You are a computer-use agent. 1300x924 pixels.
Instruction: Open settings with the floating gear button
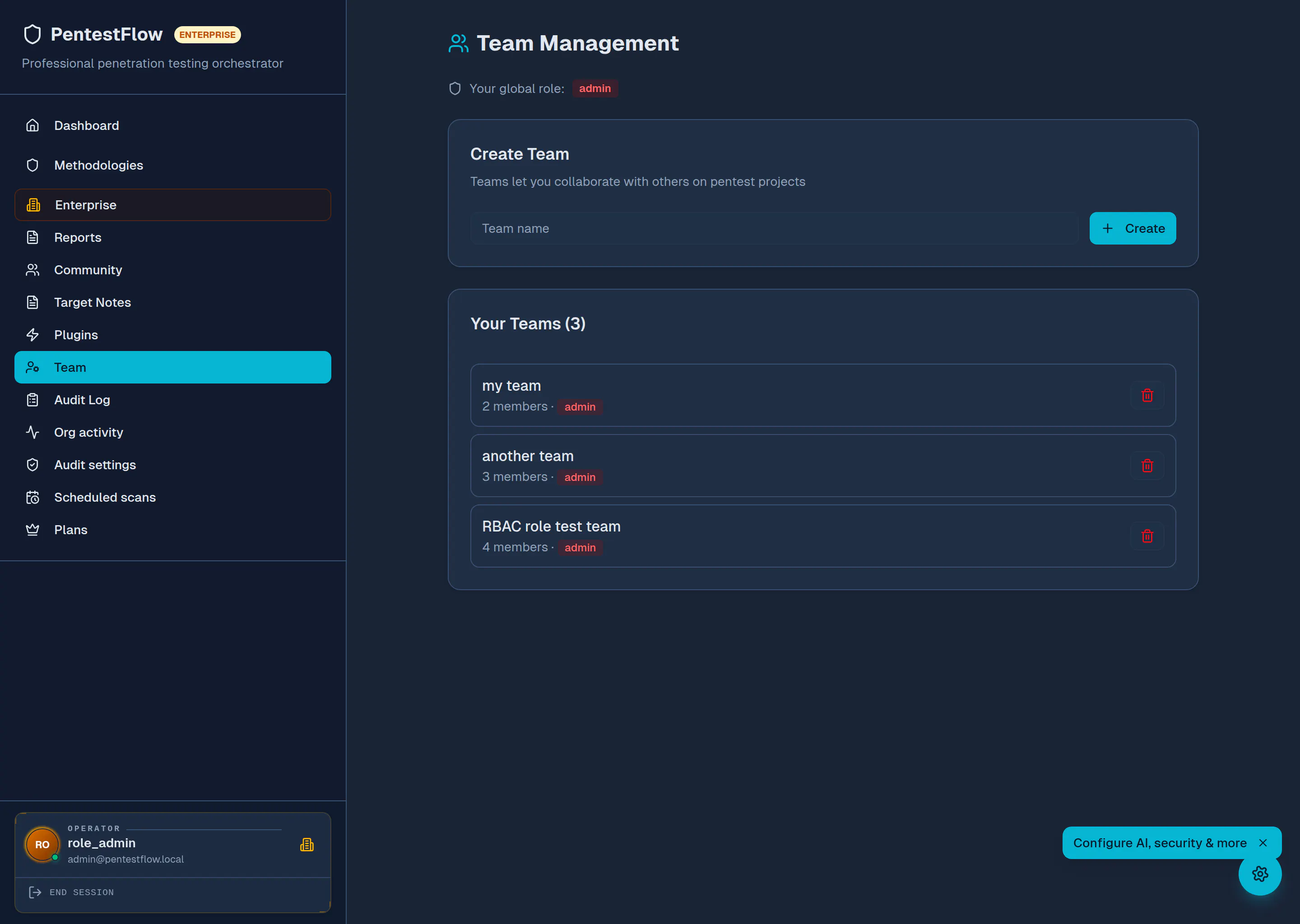1259,873
